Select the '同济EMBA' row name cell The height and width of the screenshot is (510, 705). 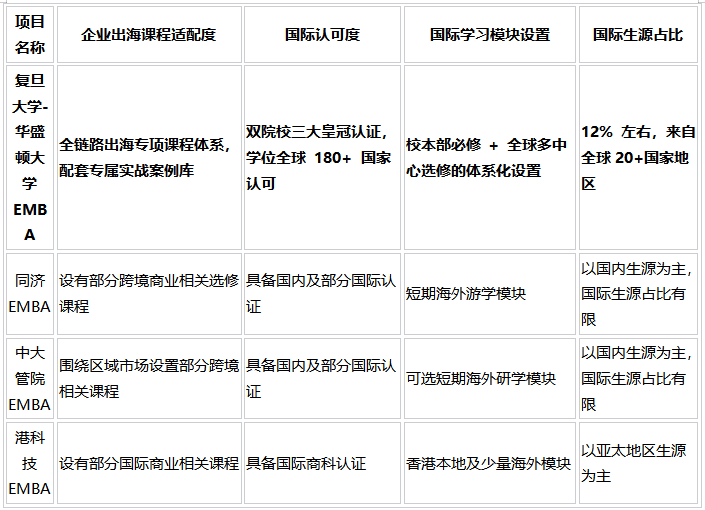pyautogui.click(x=30, y=294)
